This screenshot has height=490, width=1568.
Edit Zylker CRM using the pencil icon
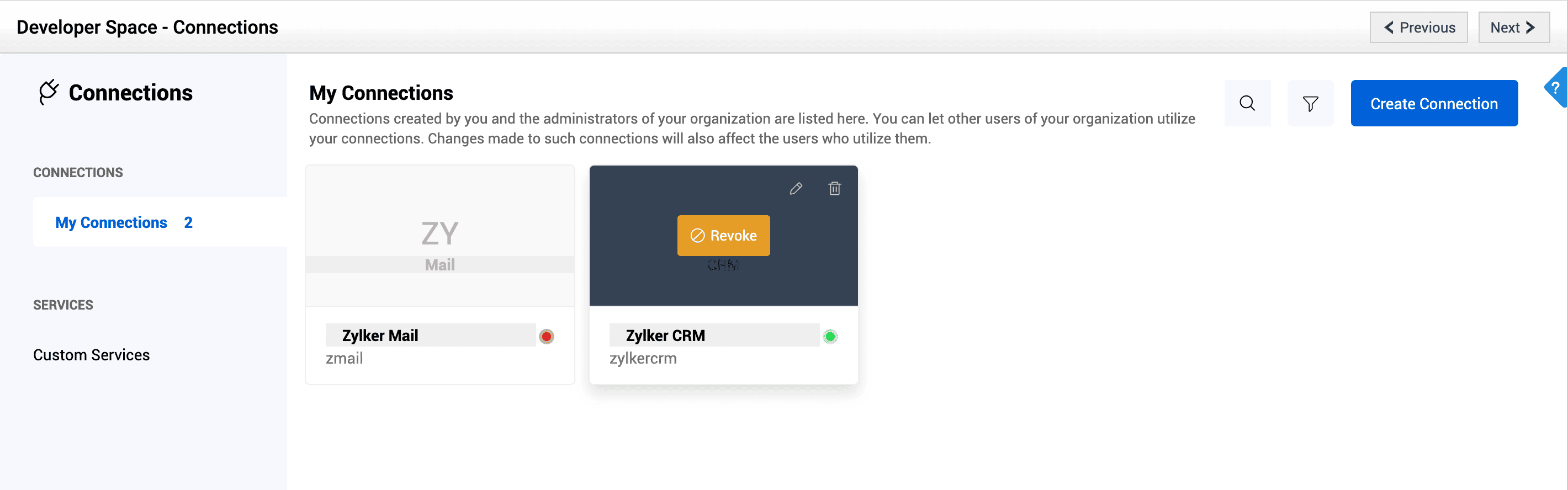(x=796, y=189)
